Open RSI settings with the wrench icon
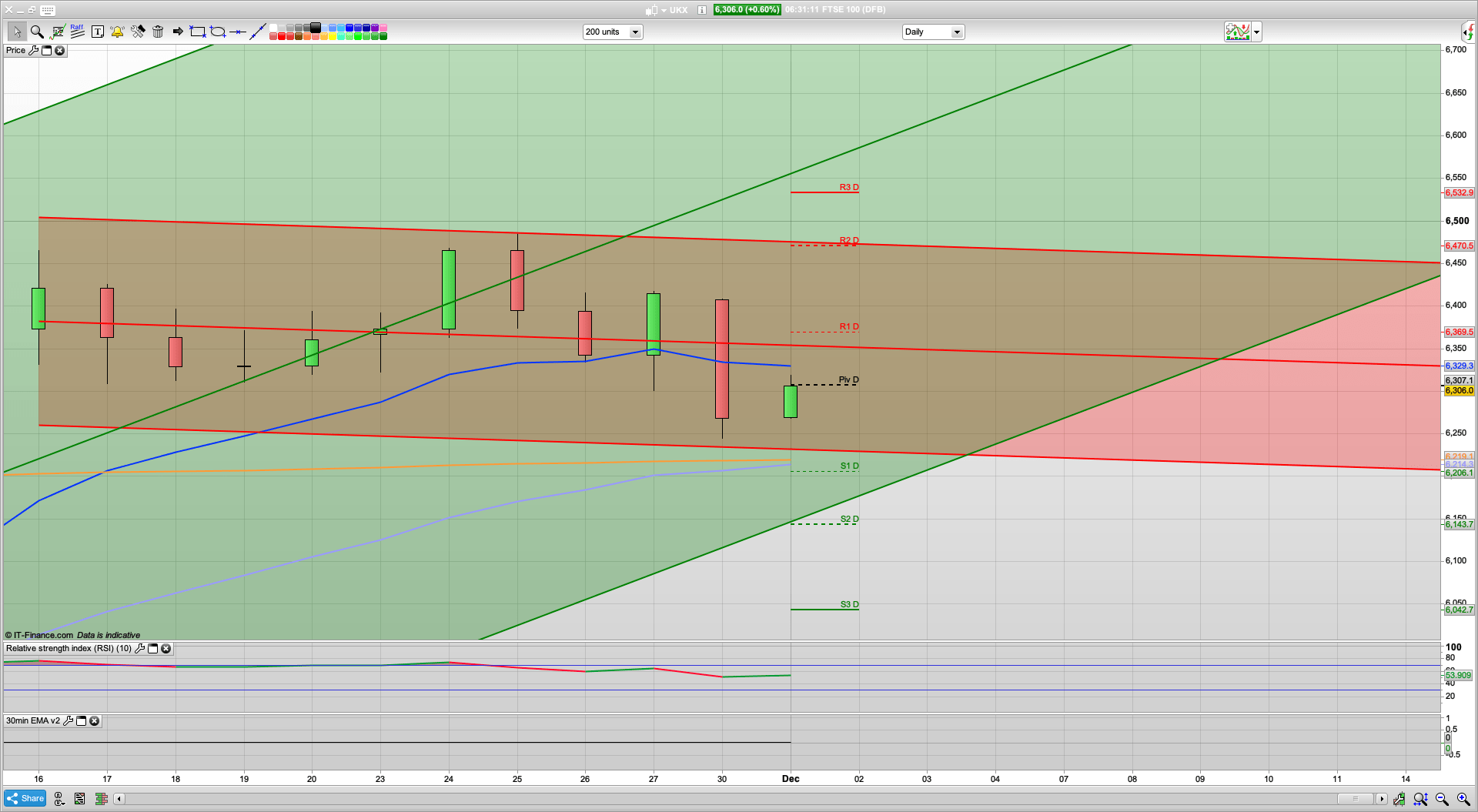The image size is (1478, 812). 139,648
